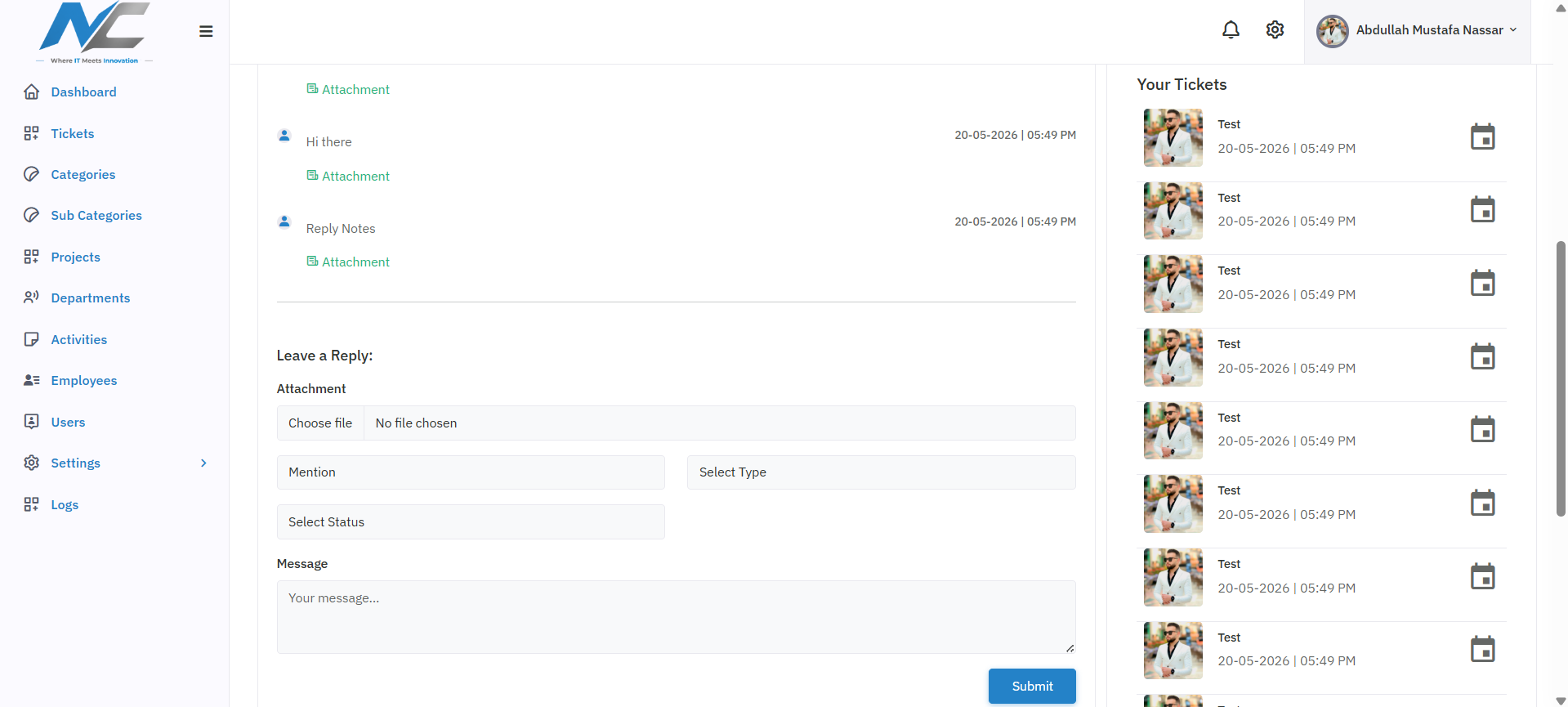Click the Projects sidebar icon
This screenshot has width=1568, height=707.
(31, 257)
